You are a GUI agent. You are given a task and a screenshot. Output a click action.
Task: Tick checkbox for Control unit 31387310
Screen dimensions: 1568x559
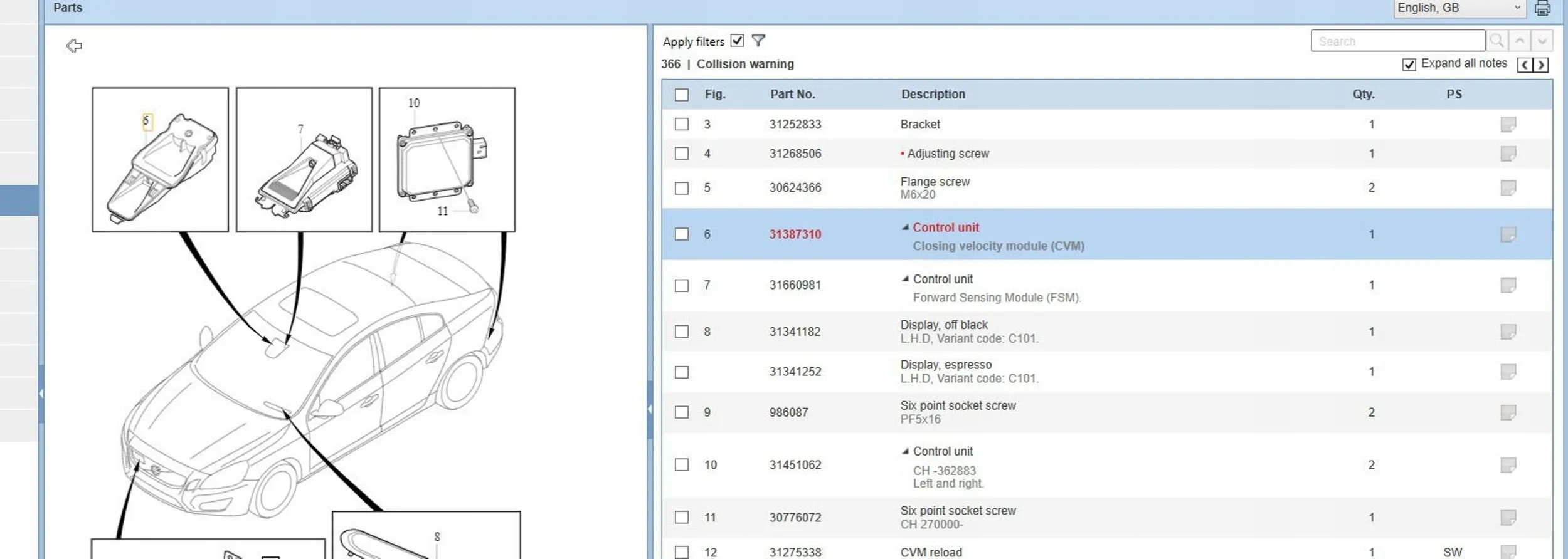[682, 234]
